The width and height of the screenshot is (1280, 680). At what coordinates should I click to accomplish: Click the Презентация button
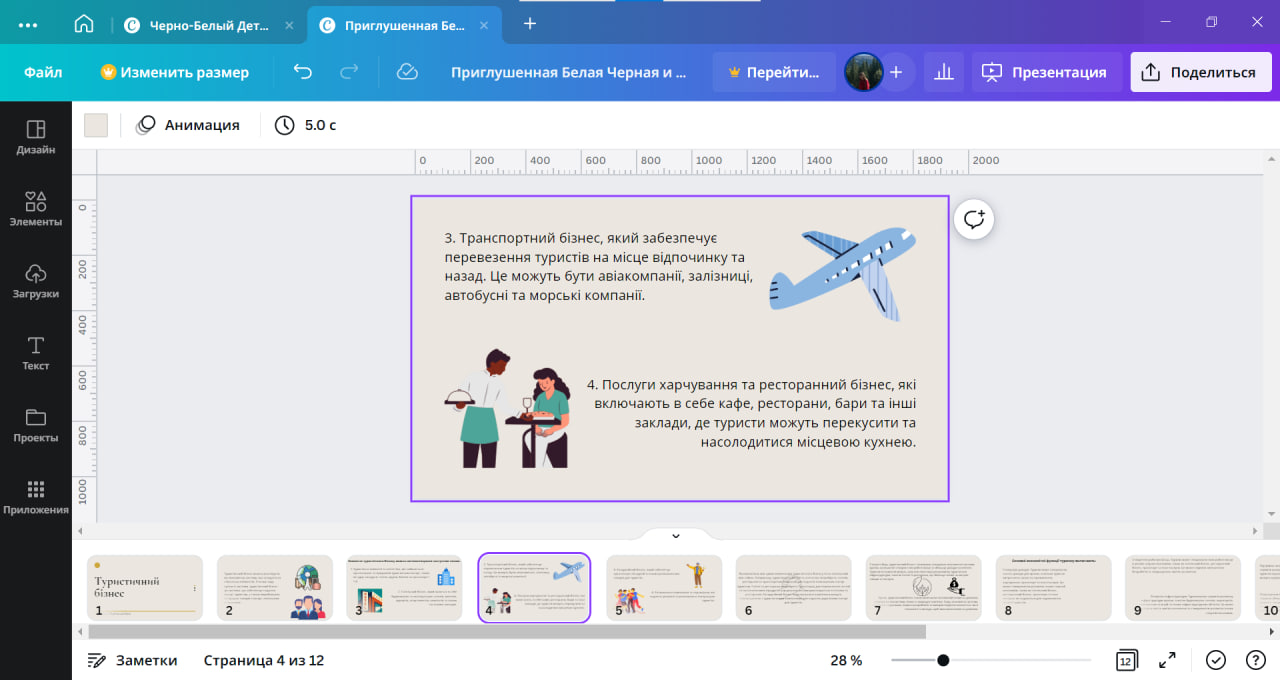(1046, 72)
